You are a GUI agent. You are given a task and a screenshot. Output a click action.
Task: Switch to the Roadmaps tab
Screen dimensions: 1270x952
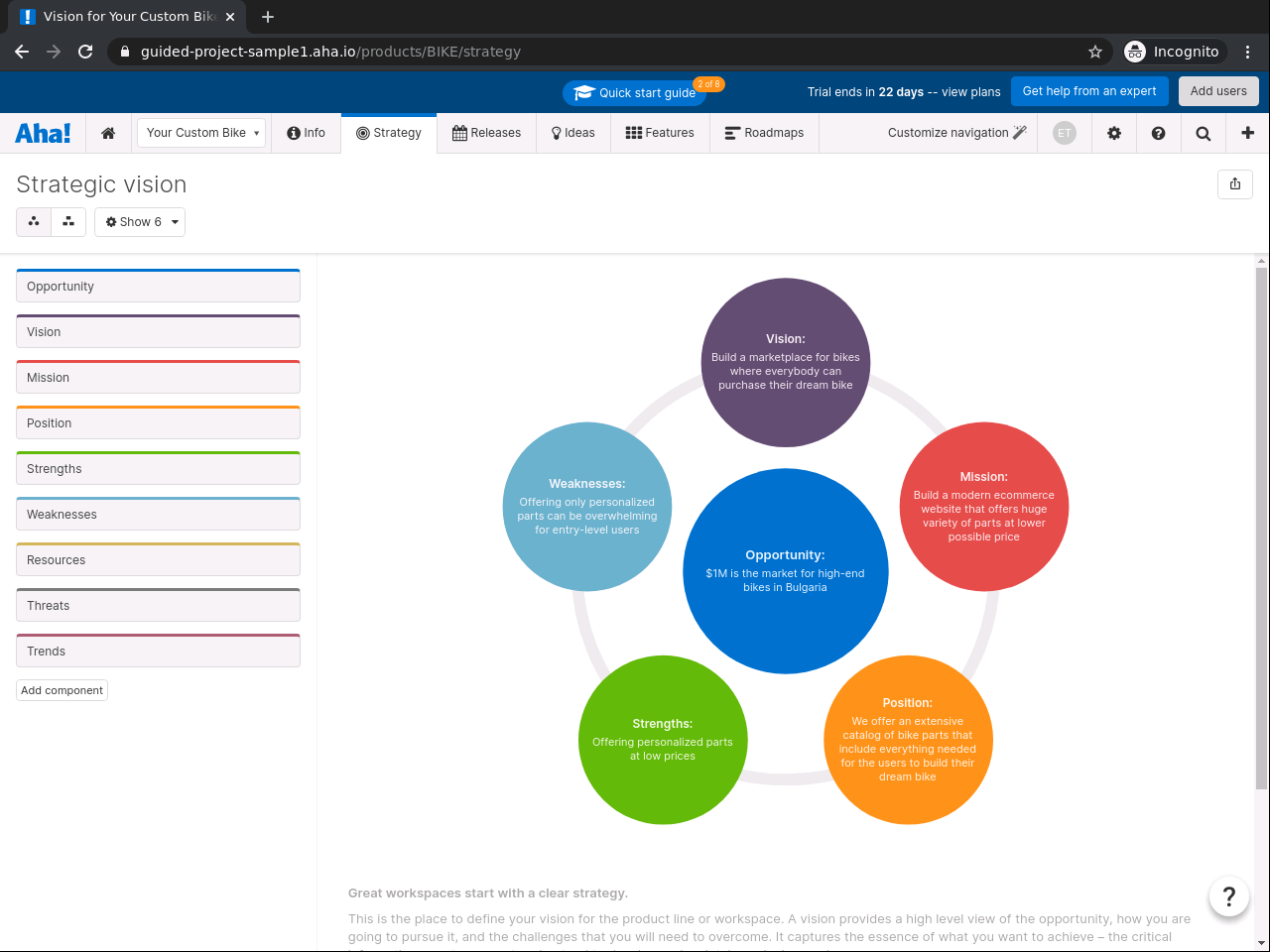(x=765, y=133)
